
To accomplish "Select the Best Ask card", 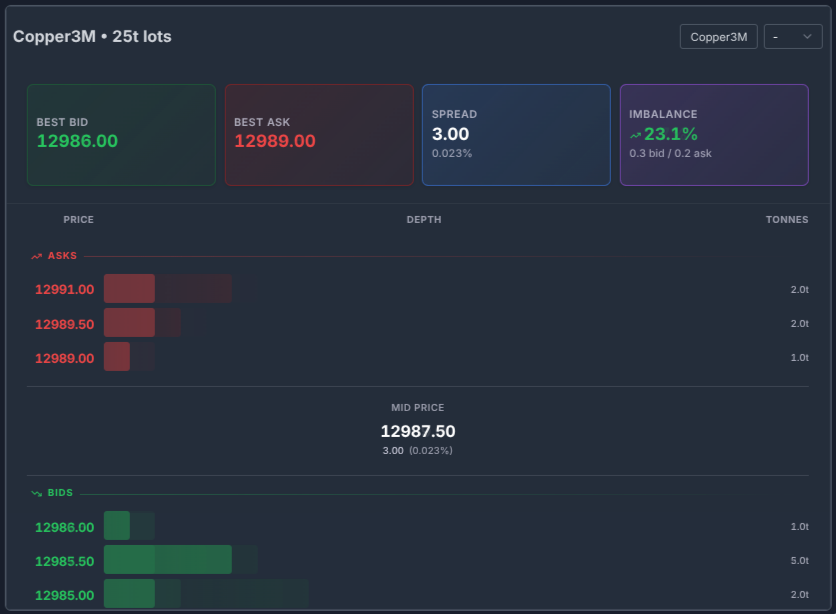I will [x=319, y=135].
